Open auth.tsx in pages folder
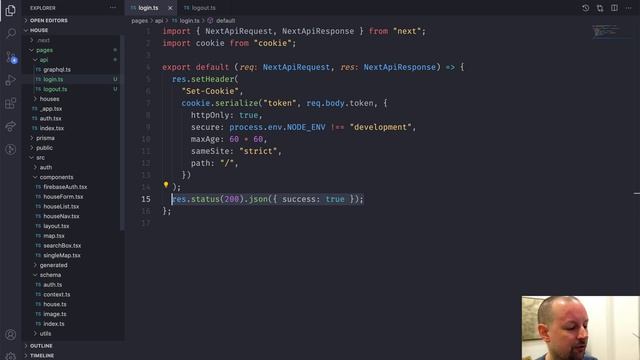The image size is (640, 360). (x=50, y=118)
